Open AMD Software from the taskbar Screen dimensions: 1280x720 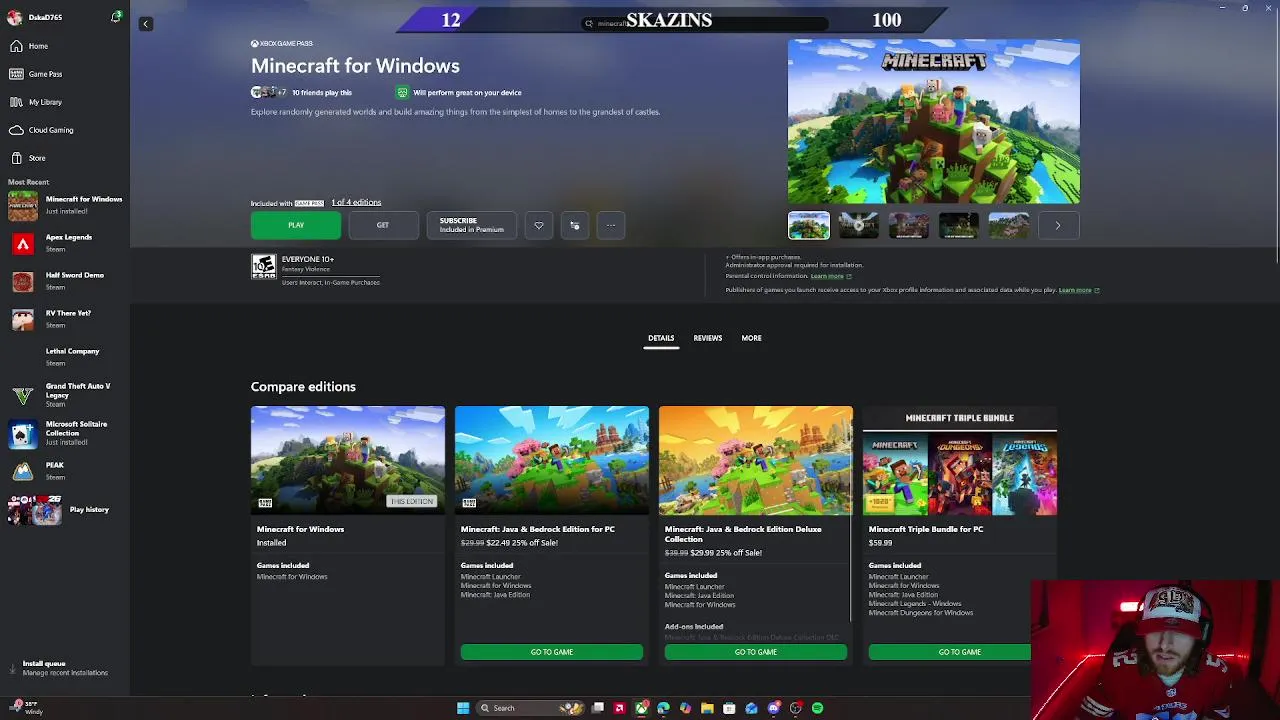click(x=620, y=708)
